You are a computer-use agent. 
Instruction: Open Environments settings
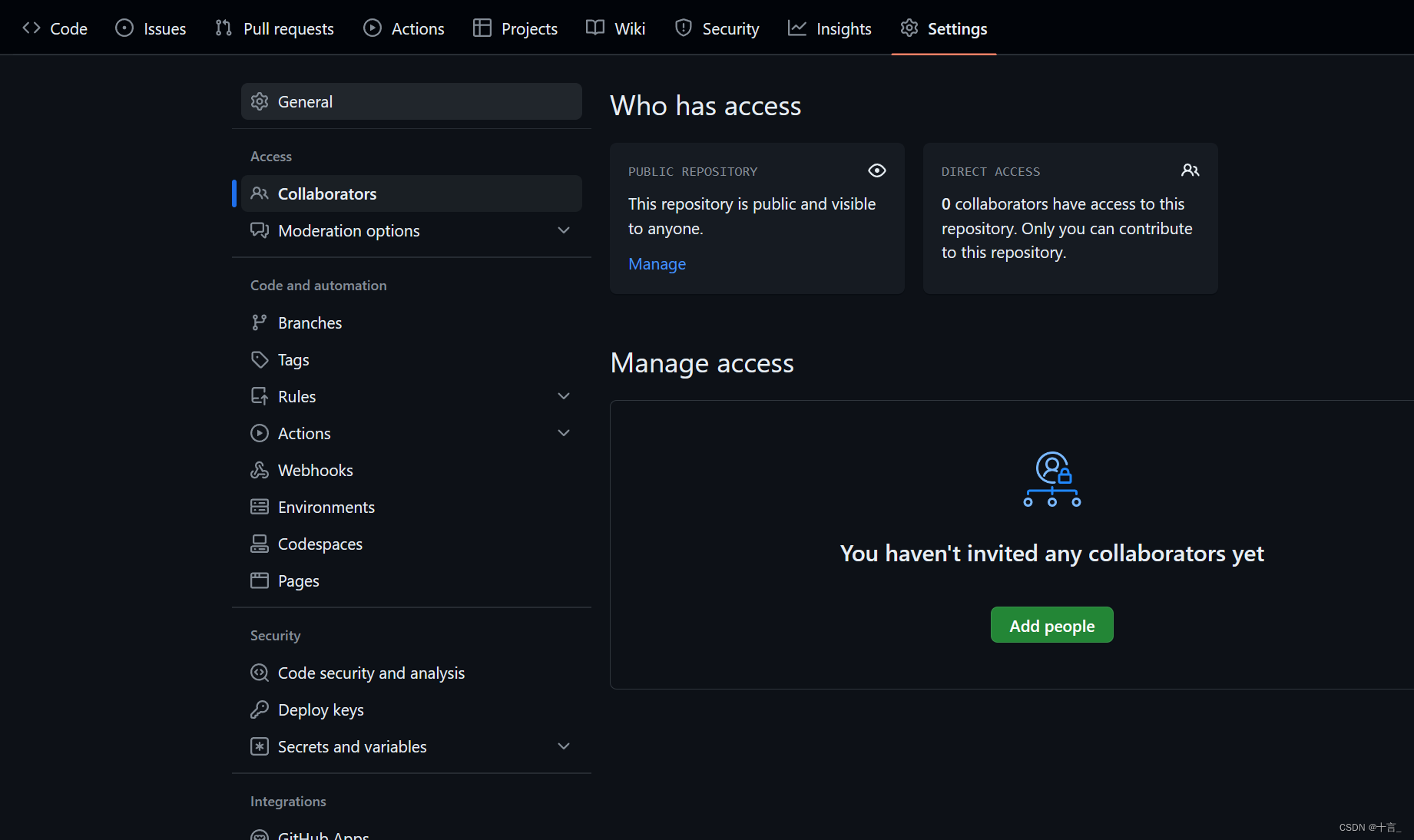[x=412, y=507]
